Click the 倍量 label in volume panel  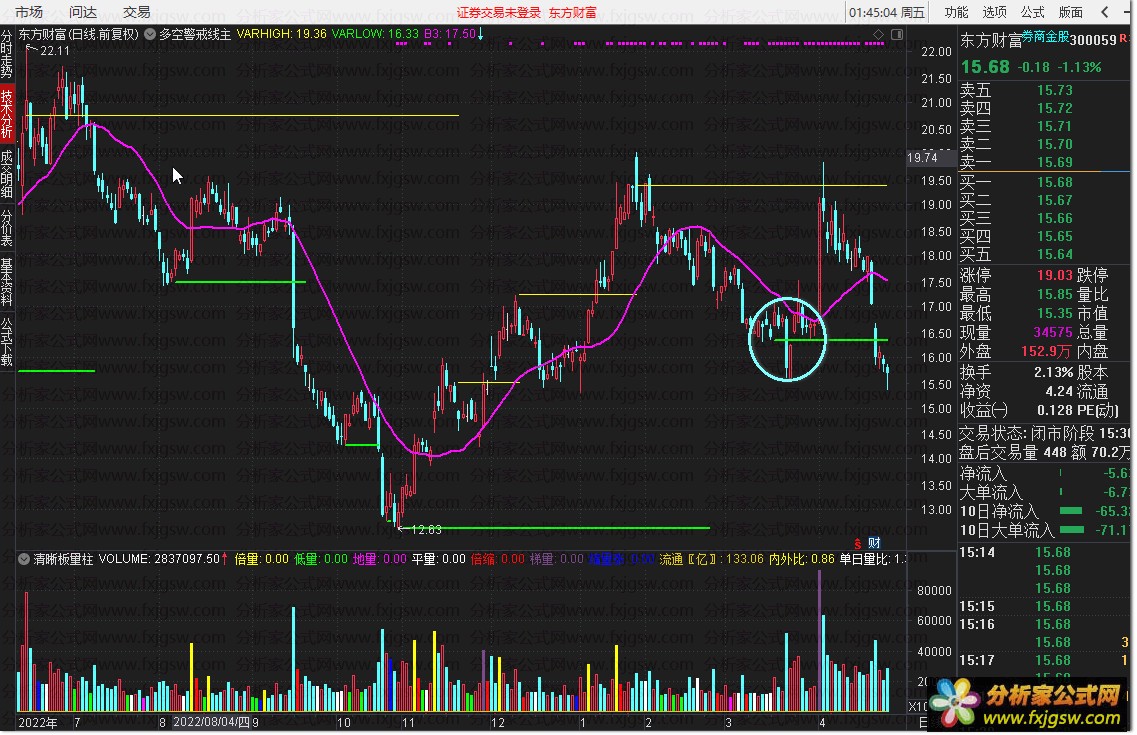247,559
